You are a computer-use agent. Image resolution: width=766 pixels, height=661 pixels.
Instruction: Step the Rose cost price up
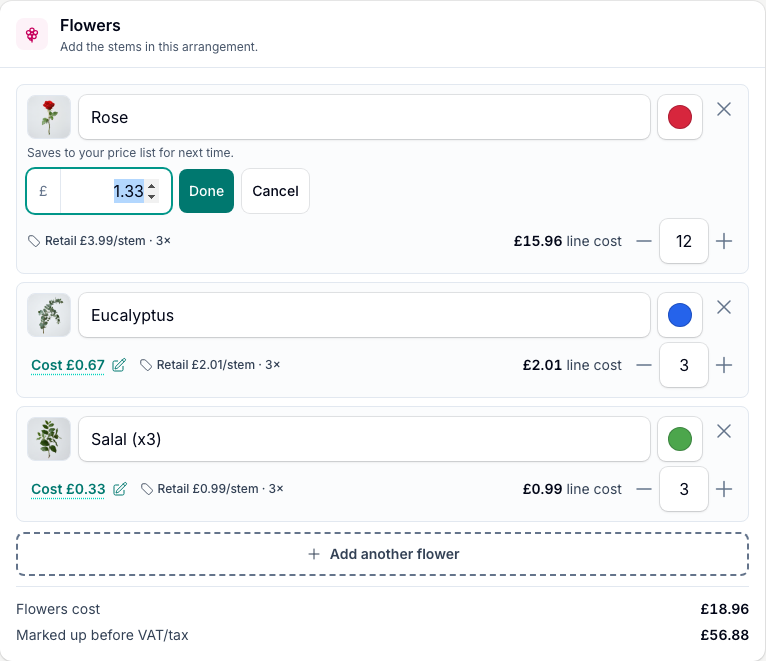pyautogui.click(x=152, y=186)
